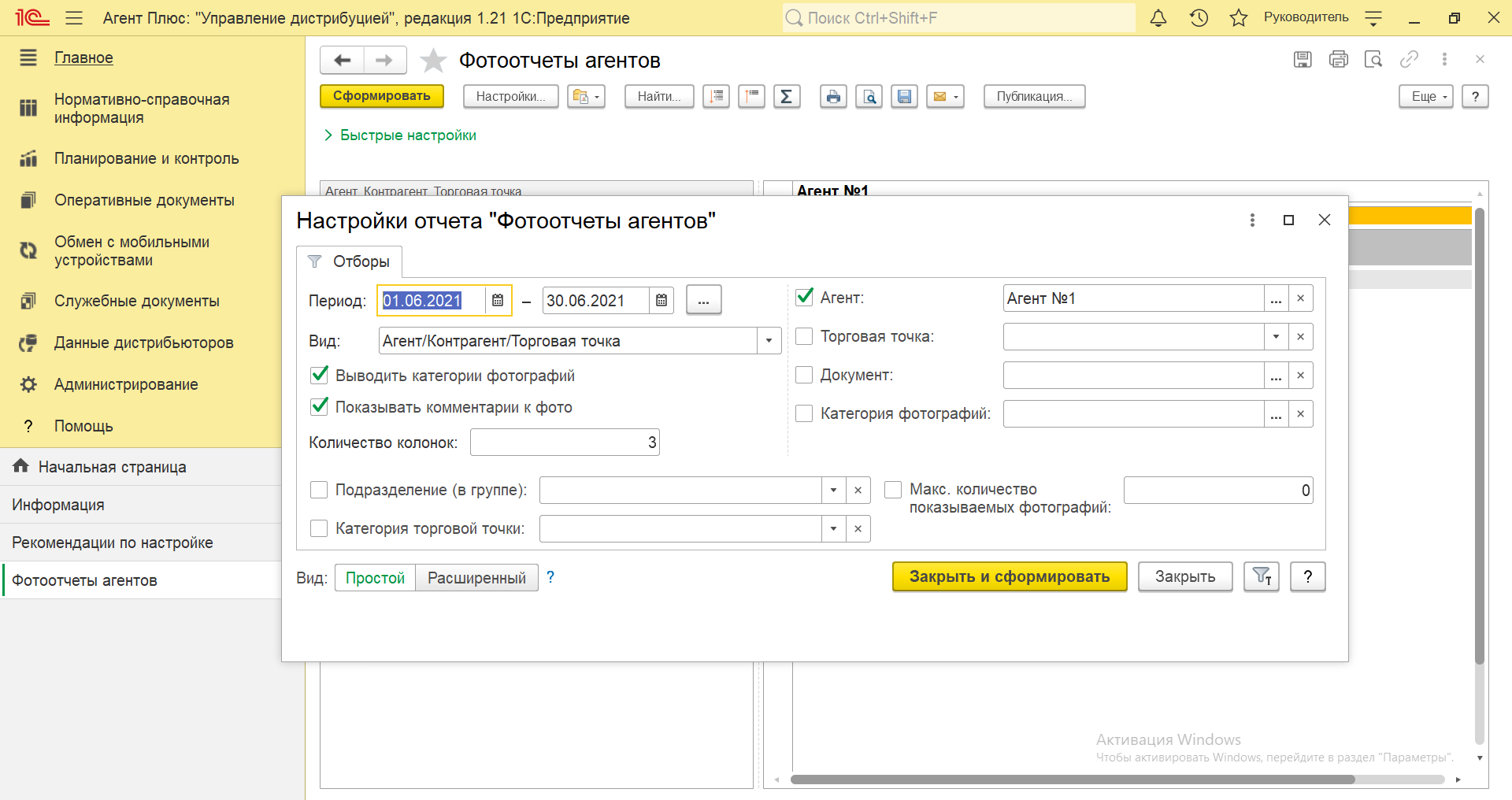Open the main hamburger menu

coord(74,17)
